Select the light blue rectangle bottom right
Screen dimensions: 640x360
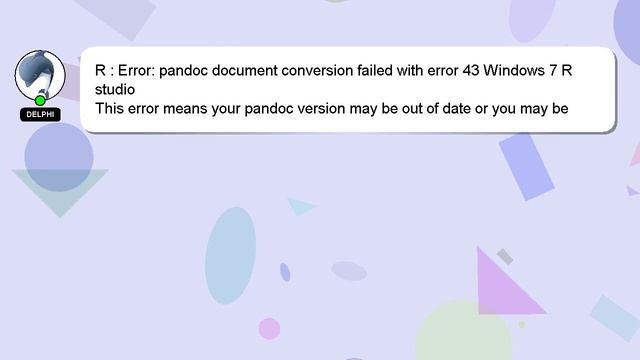pyautogui.click(x=615, y=318)
